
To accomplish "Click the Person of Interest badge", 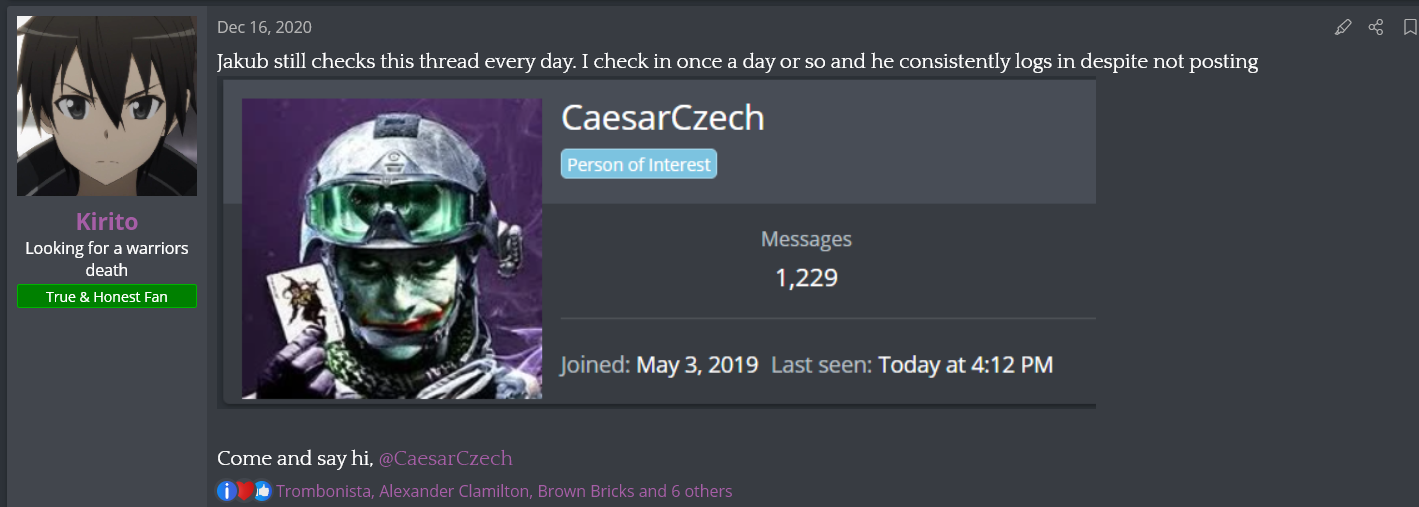I will (639, 165).
